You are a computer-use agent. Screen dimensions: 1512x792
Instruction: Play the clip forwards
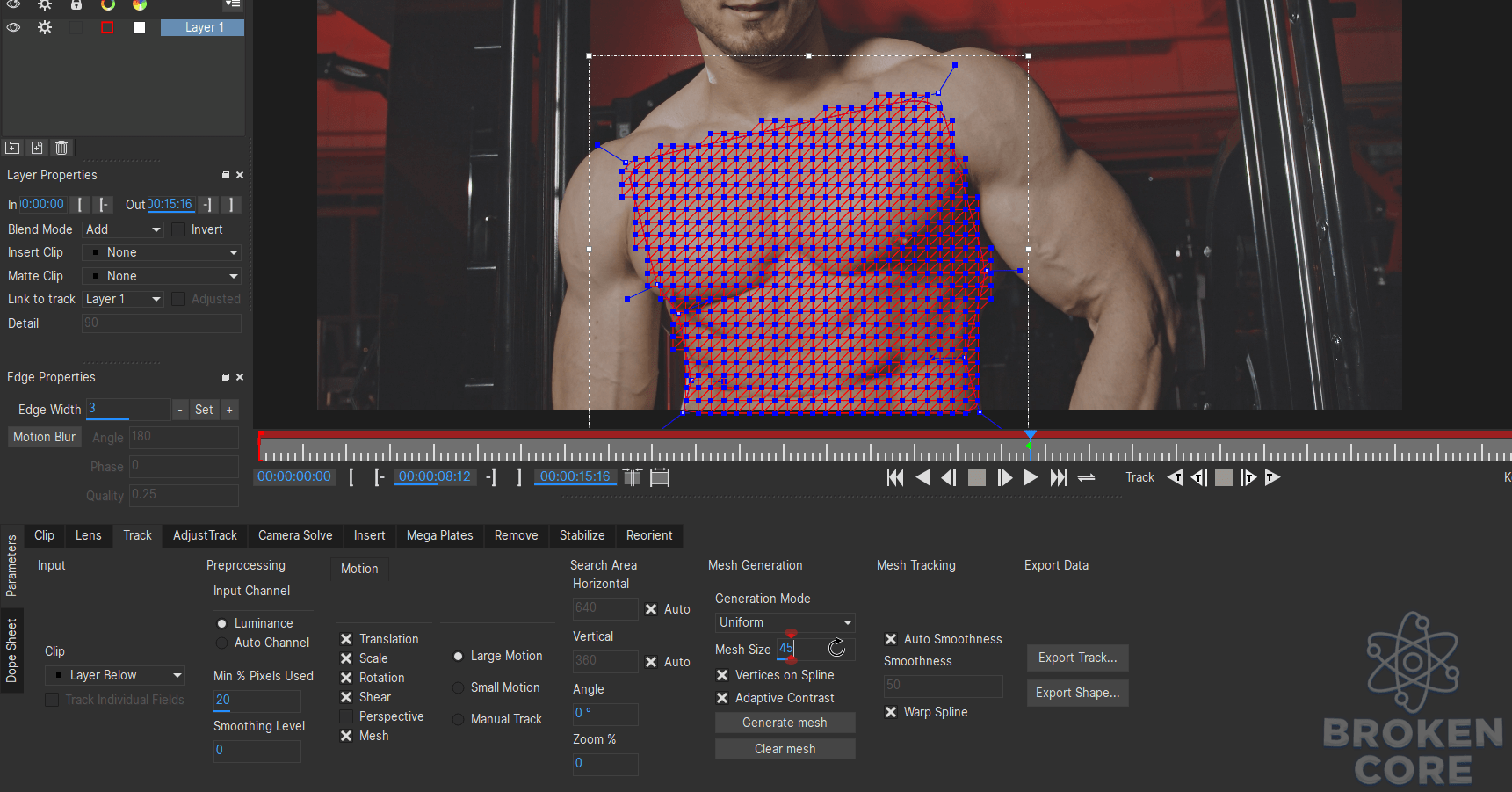coord(1031,477)
